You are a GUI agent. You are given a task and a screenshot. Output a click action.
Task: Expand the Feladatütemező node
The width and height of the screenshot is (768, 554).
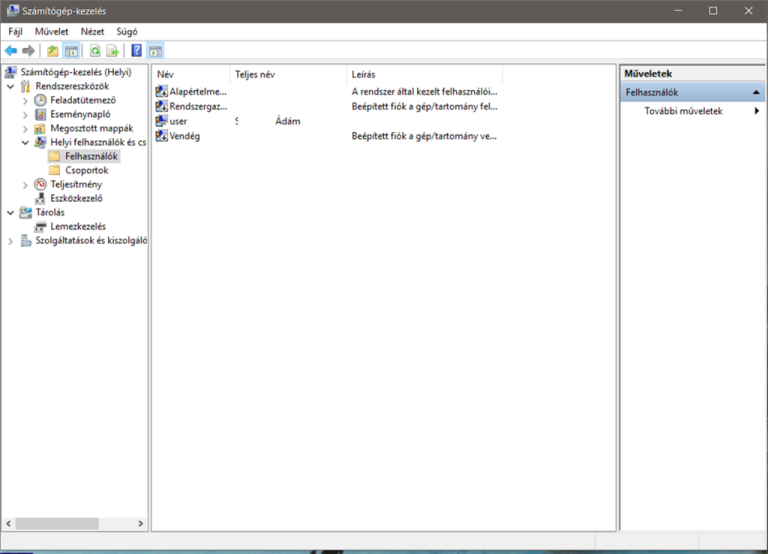coord(25,101)
